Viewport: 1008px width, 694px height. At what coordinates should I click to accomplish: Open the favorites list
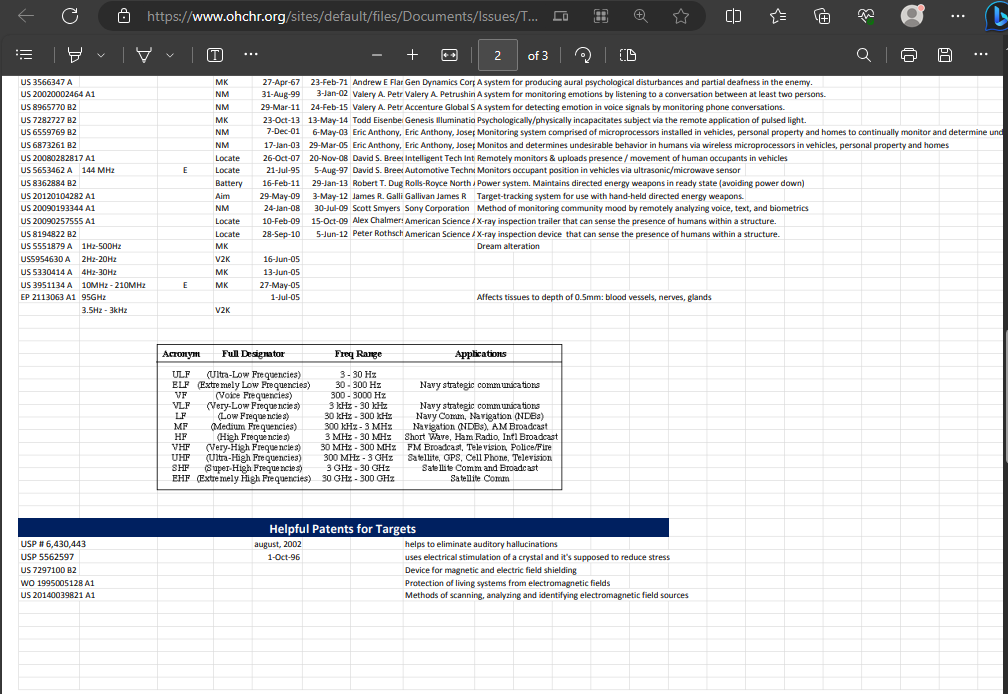pos(778,16)
